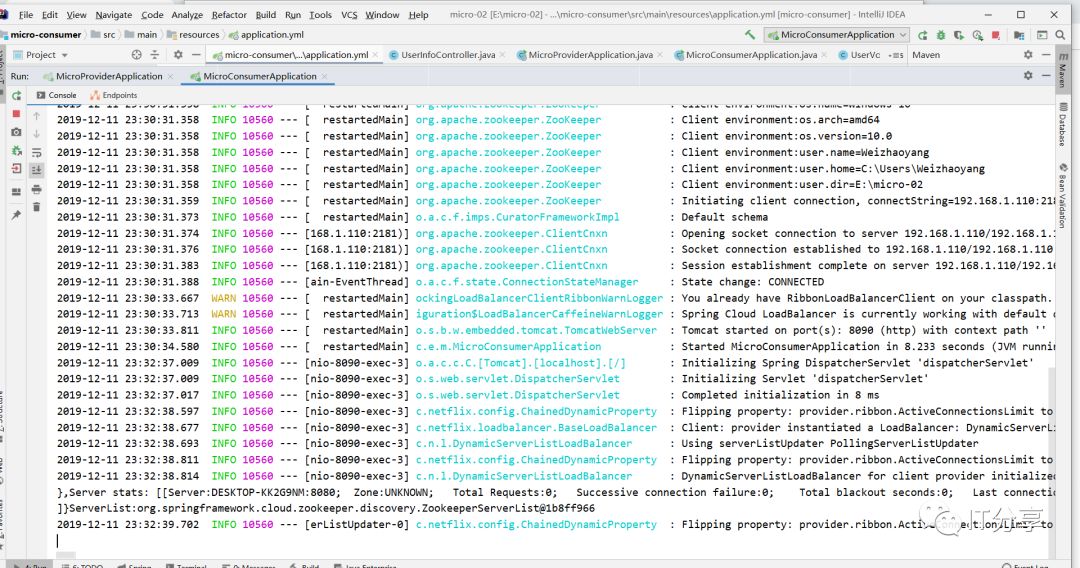The width and height of the screenshot is (1080, 568).
Task: Open Project panel settings gear
Action: coord(178,54)
